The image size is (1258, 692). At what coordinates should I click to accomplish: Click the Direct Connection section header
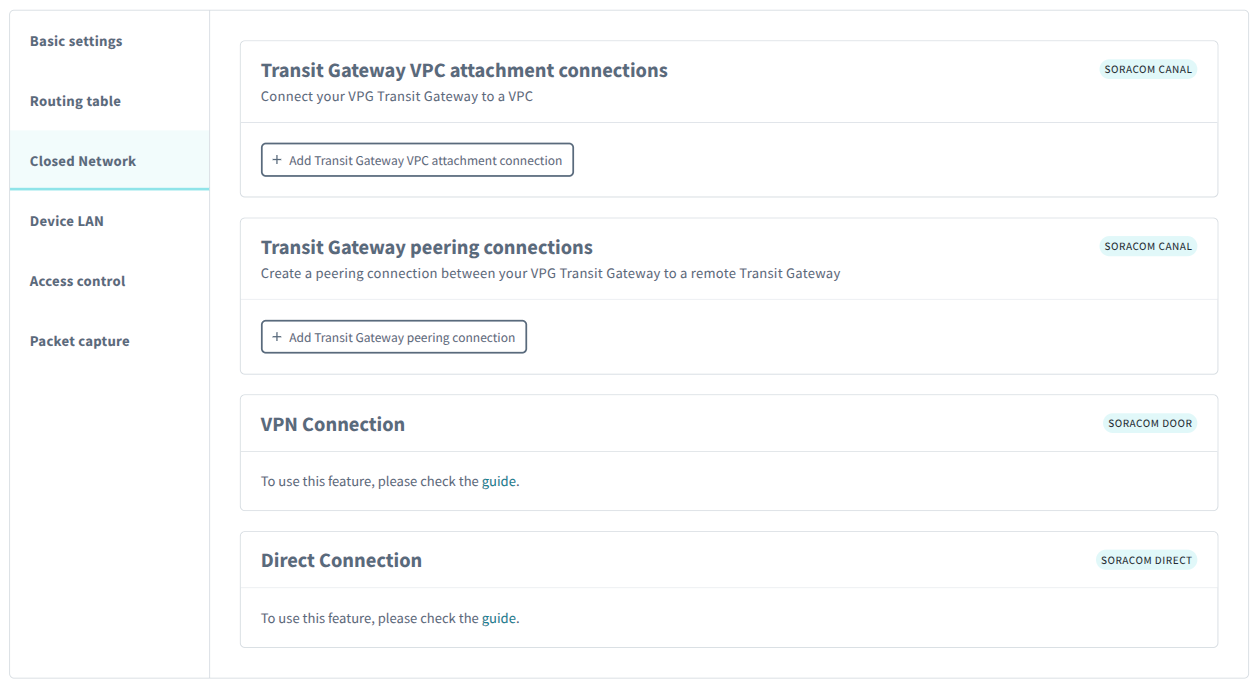tap(341, 560)
